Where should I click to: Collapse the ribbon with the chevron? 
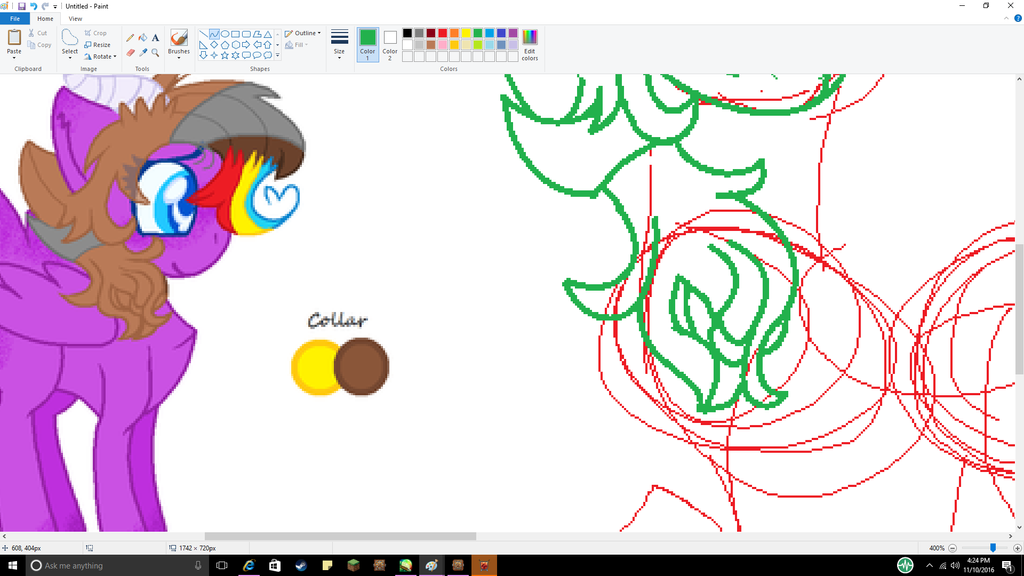(x=1006, y=18)
